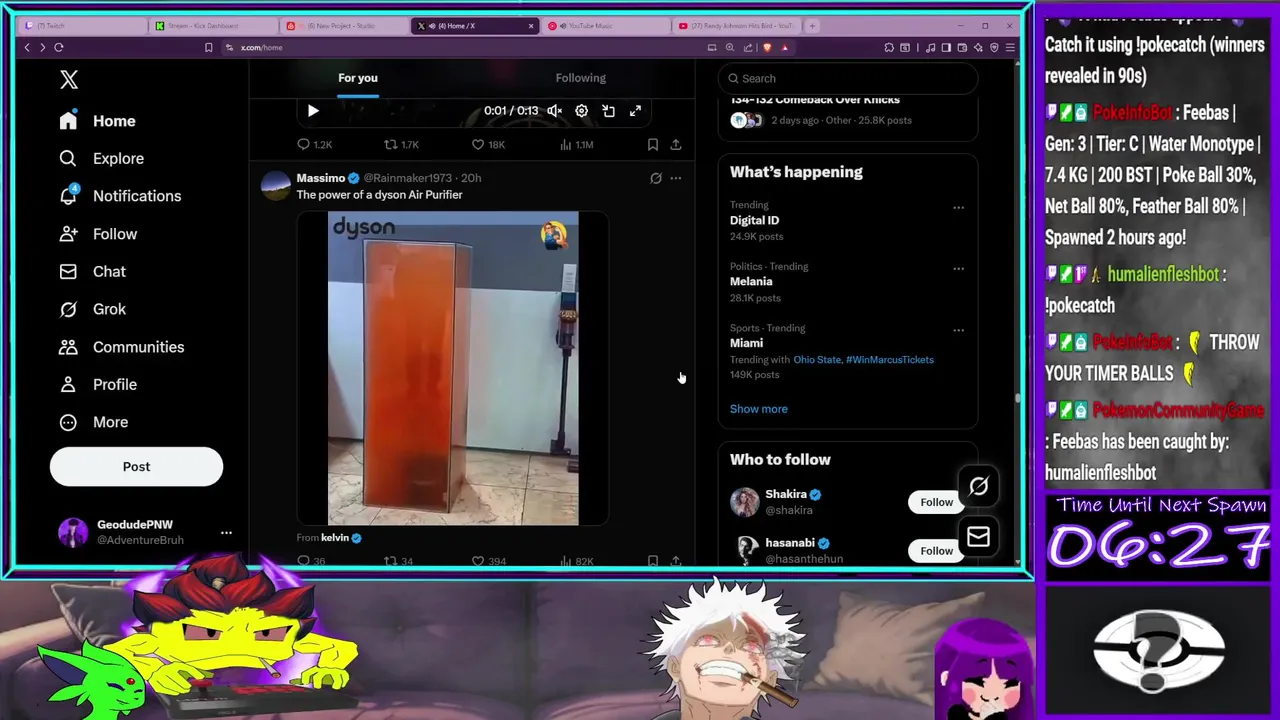Image resolution: width=1280 pixels, height=720 pixels.
Task: Share the 18K-likes post
Action: (676, 145)
